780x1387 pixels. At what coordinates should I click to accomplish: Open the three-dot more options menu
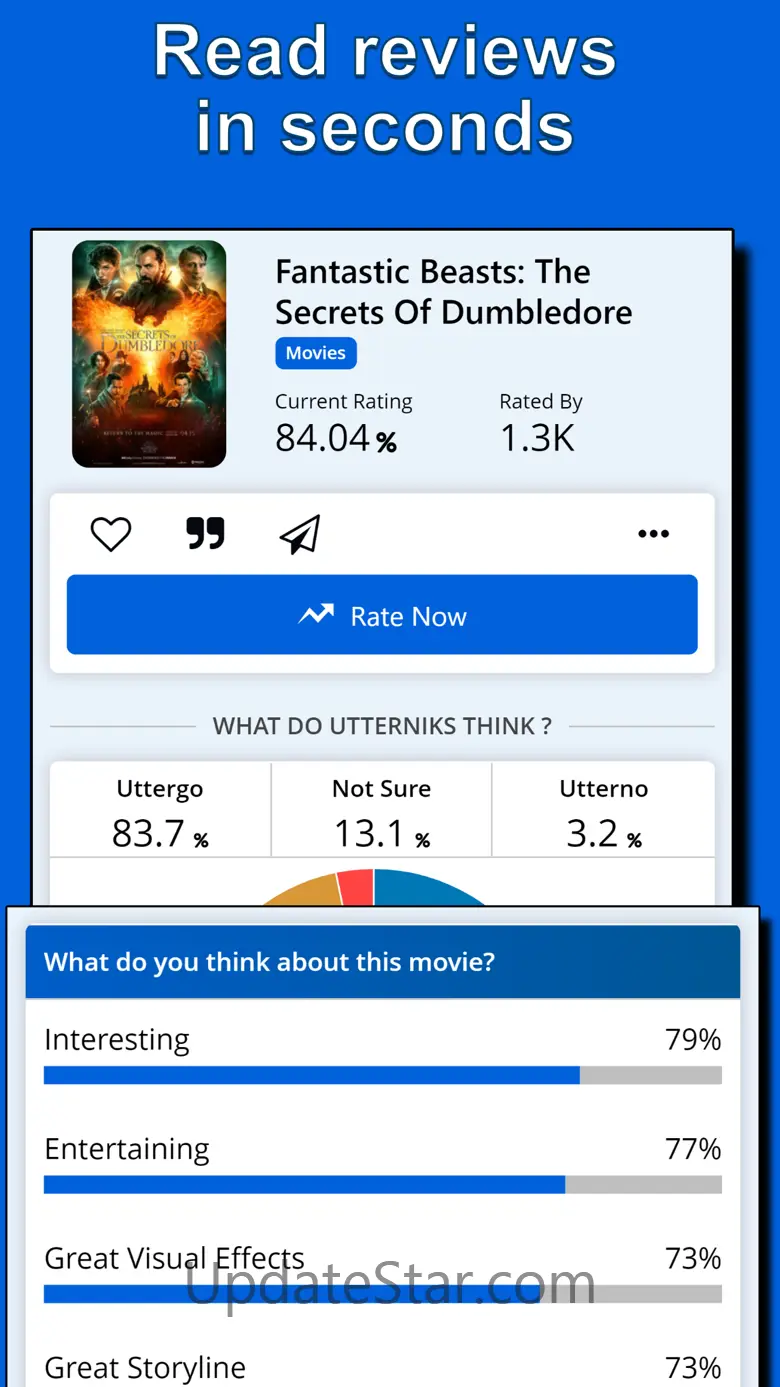point(653,534)
